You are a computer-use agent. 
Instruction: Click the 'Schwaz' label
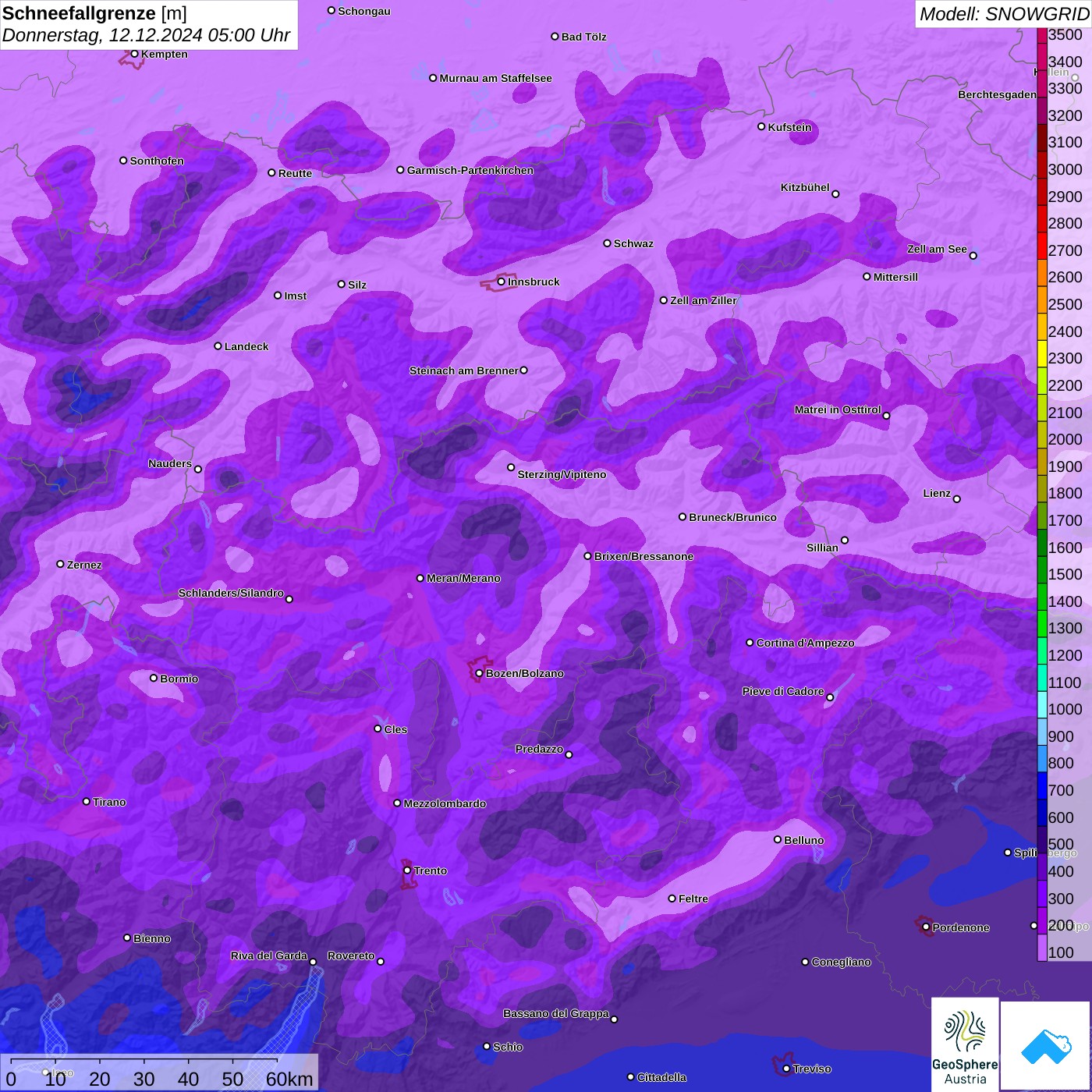pos(633,243)
